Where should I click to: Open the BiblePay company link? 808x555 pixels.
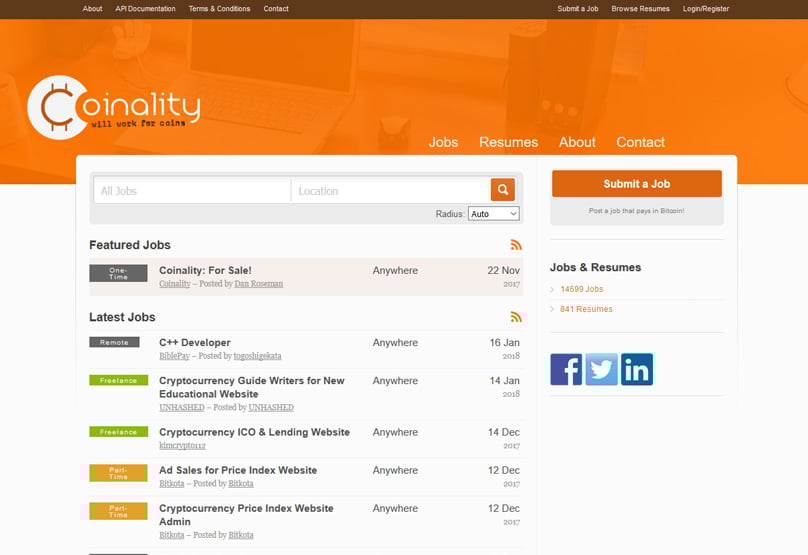174,356
